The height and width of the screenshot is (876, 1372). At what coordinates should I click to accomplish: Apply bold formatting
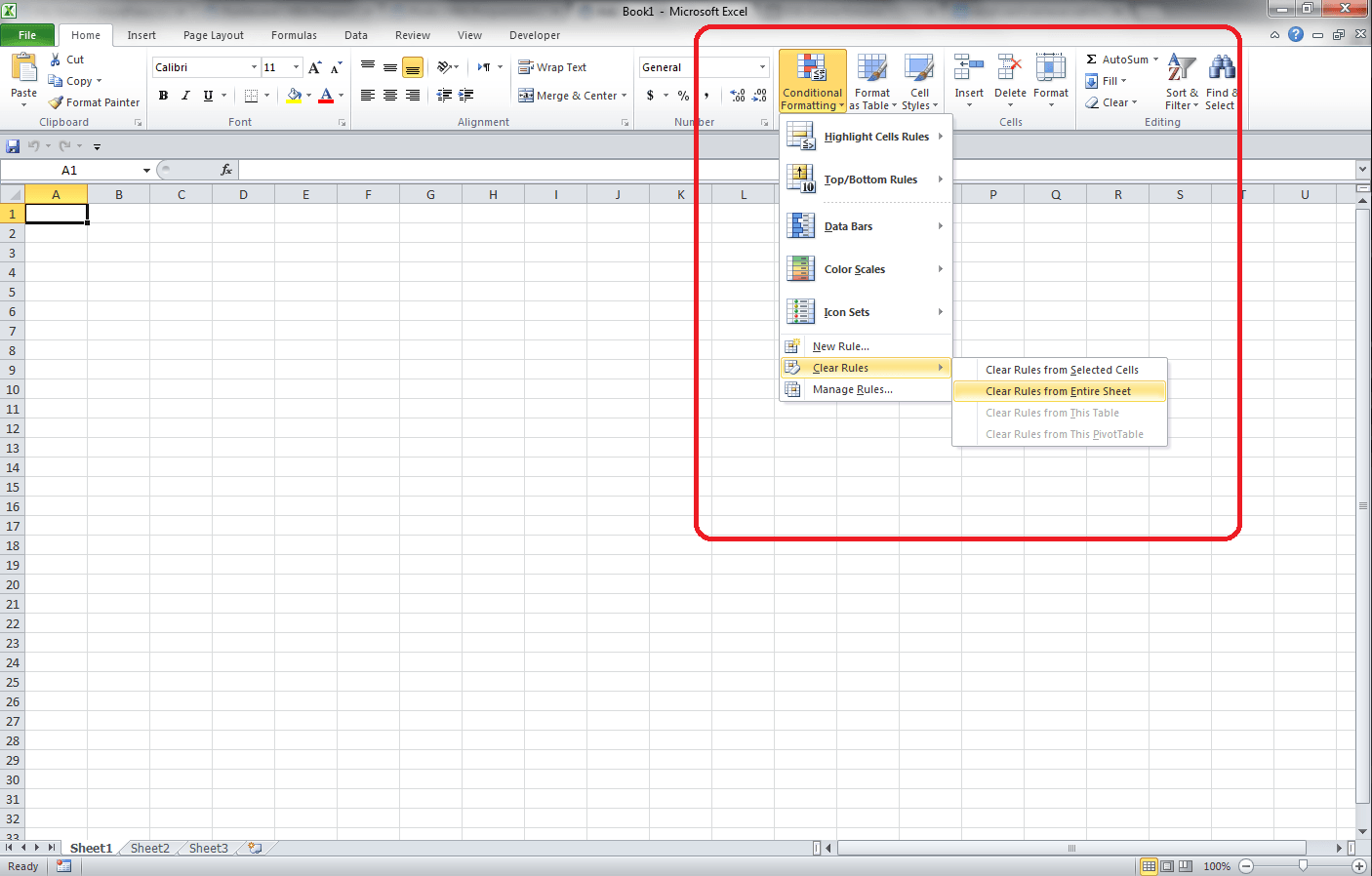click(x=163, y=96)
